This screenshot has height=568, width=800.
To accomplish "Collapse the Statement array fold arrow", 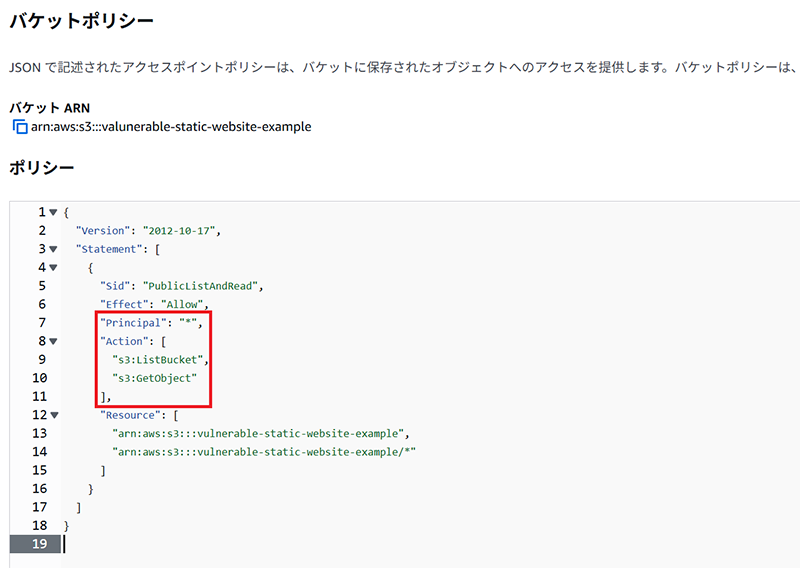I will (x=54, y=249).
